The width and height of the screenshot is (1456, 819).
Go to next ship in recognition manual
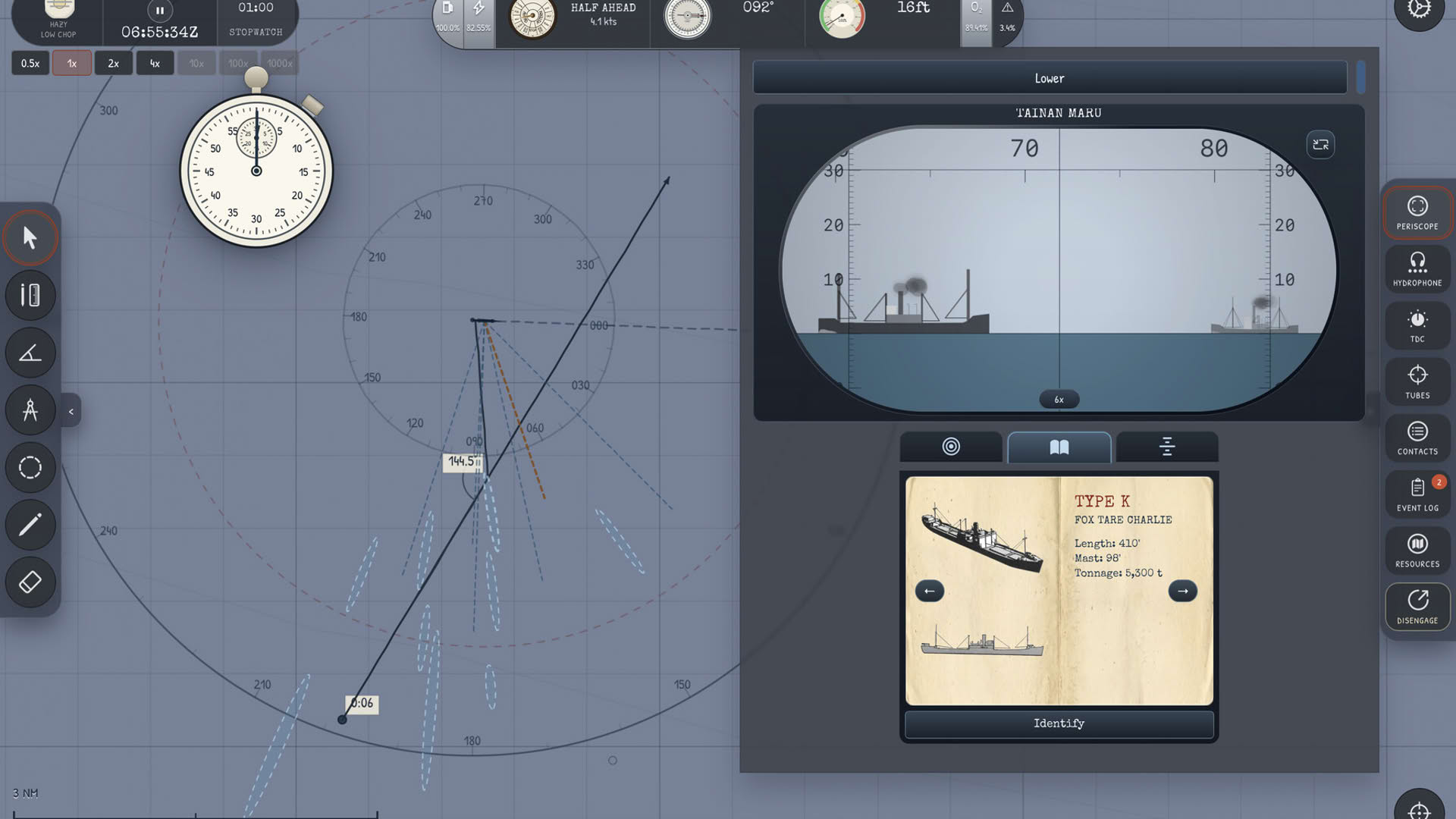point(1182,591)
